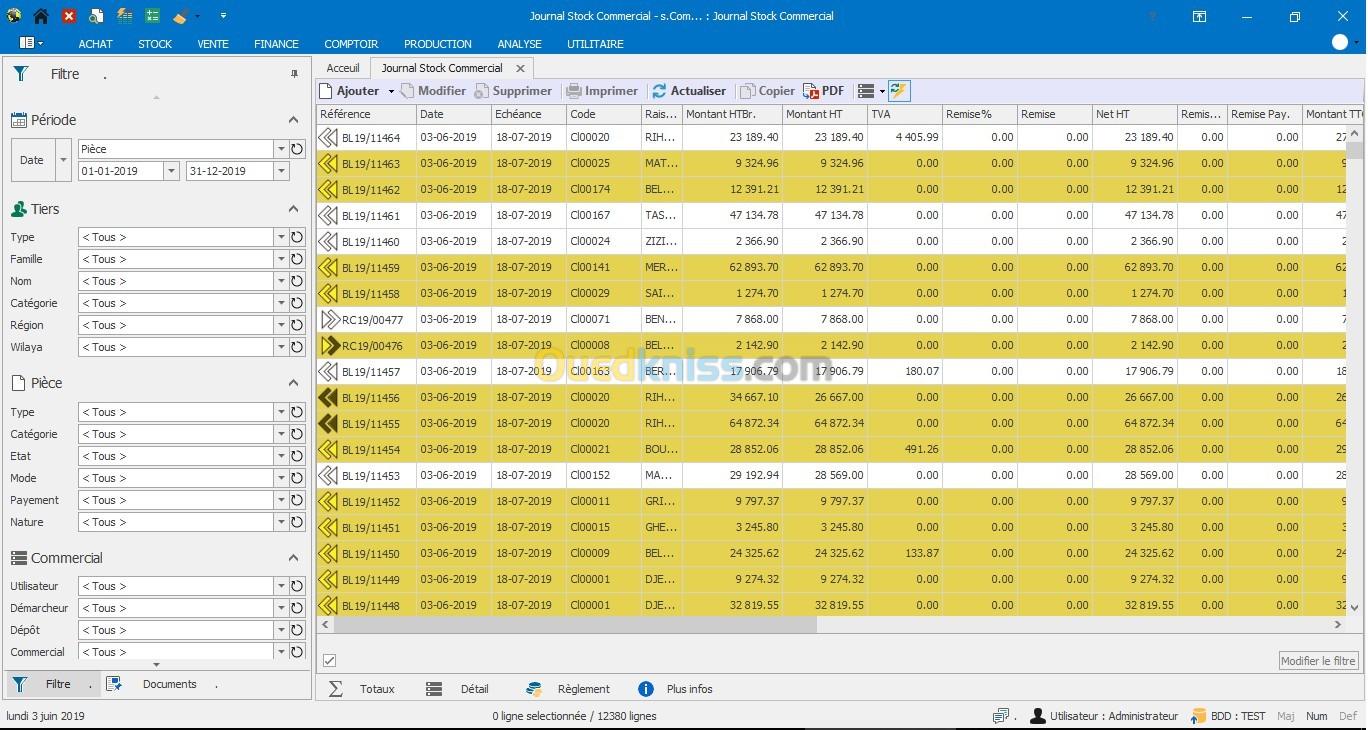The image size is (1368, 730).
Task: Open the Payement dropdown
Action: pyautogui.click(x=281, y=500)
